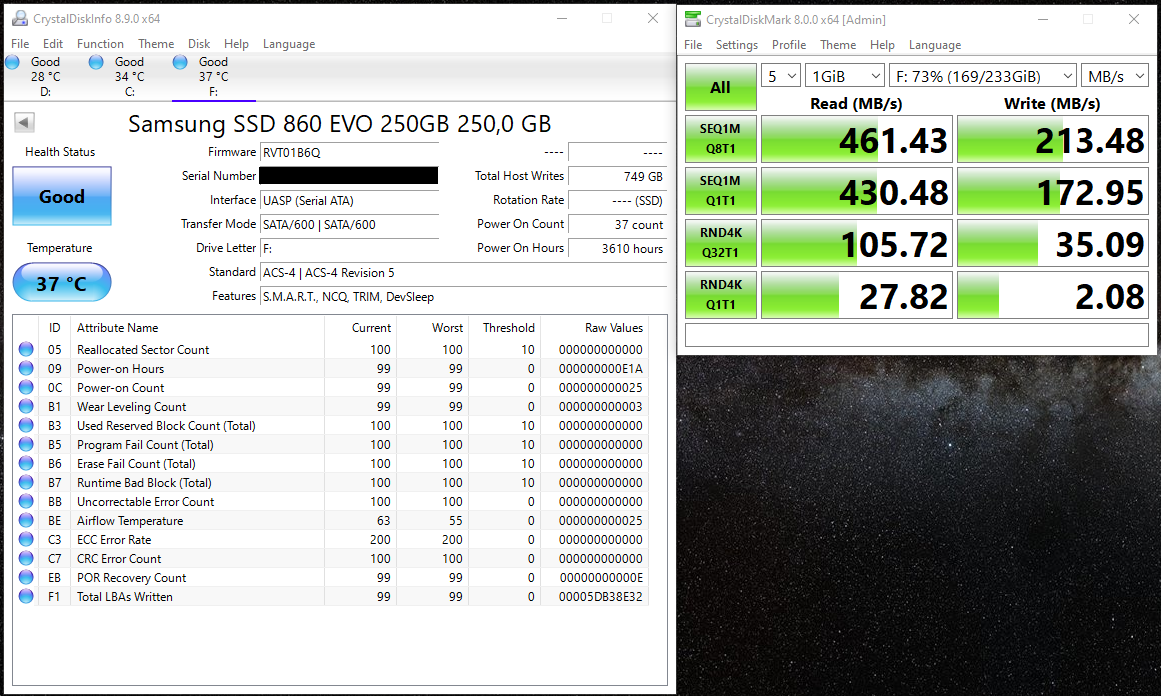This screenshot has width=1161, height=696.
Task: Click status orb for Uncorrectable Error Count
Action: tap(26, 501)
